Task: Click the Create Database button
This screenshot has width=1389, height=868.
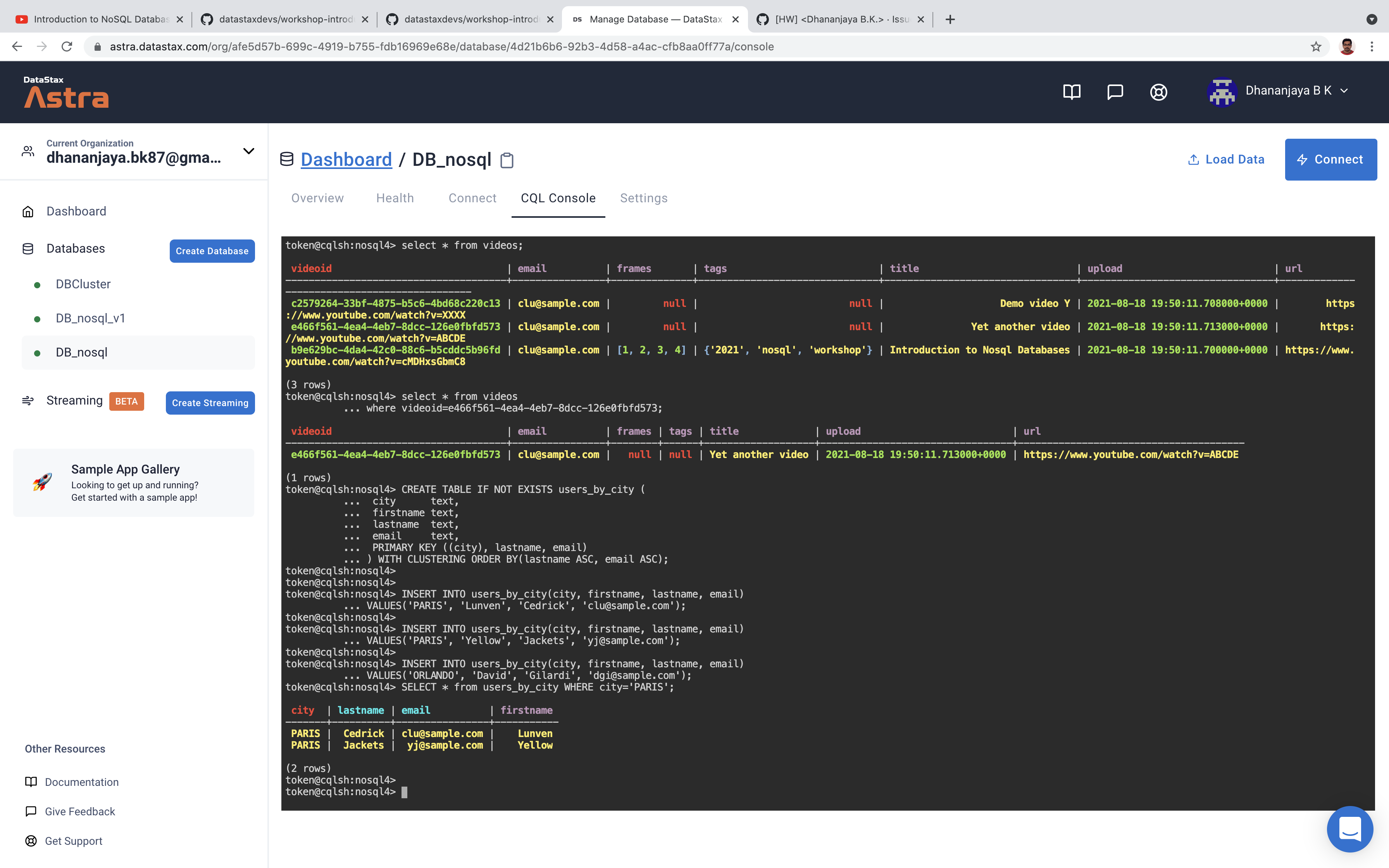Action: 212,251
